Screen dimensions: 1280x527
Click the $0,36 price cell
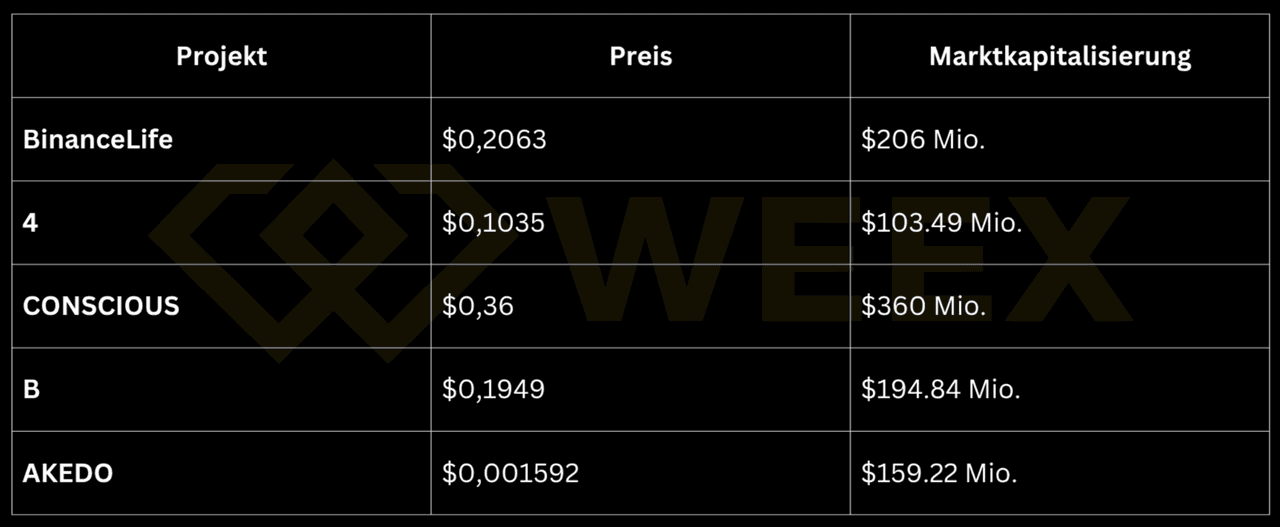[x=477, y=305]
